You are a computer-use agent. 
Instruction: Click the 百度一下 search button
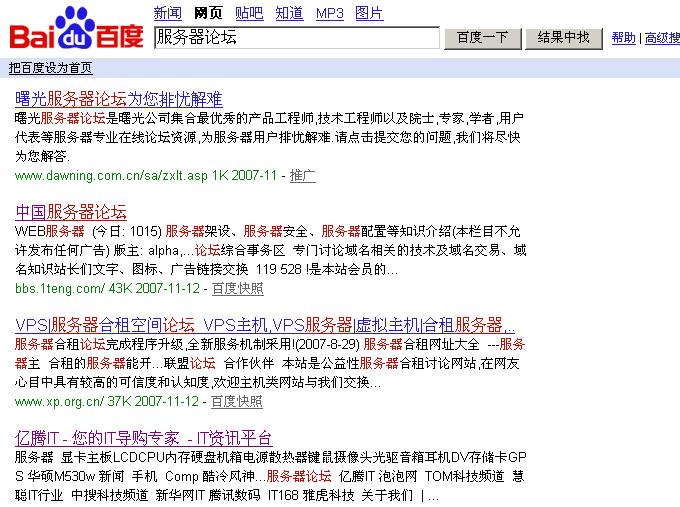click(483, 39)
